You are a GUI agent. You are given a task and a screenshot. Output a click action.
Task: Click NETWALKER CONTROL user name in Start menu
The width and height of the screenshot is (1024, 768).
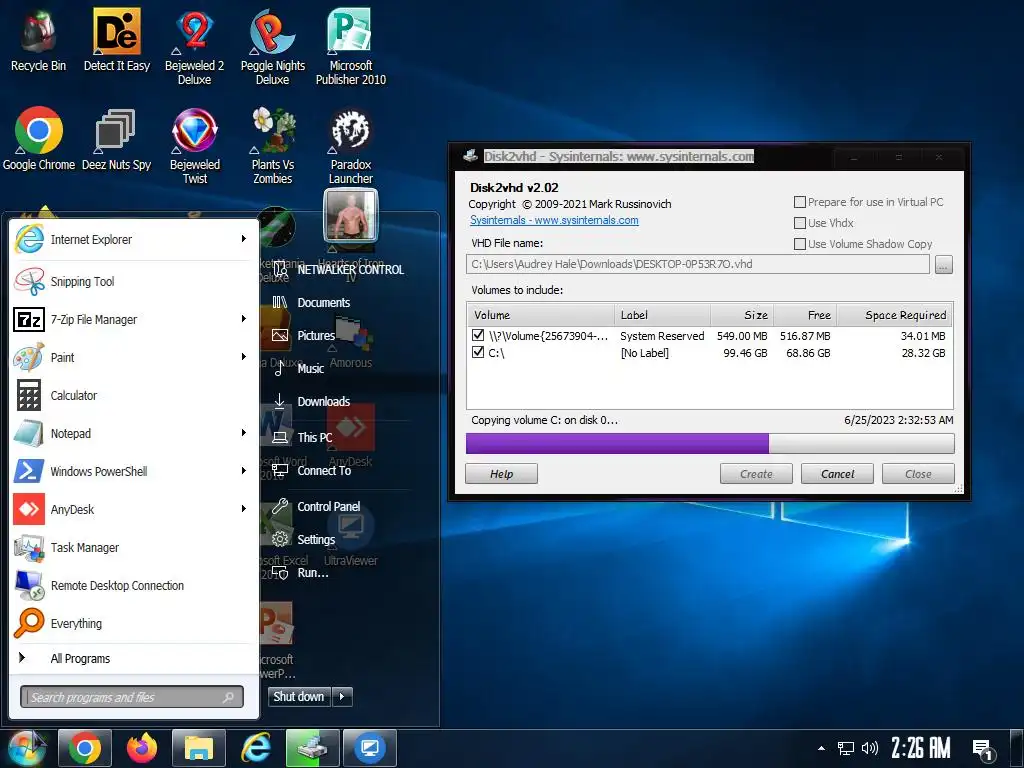coord(350,269)
